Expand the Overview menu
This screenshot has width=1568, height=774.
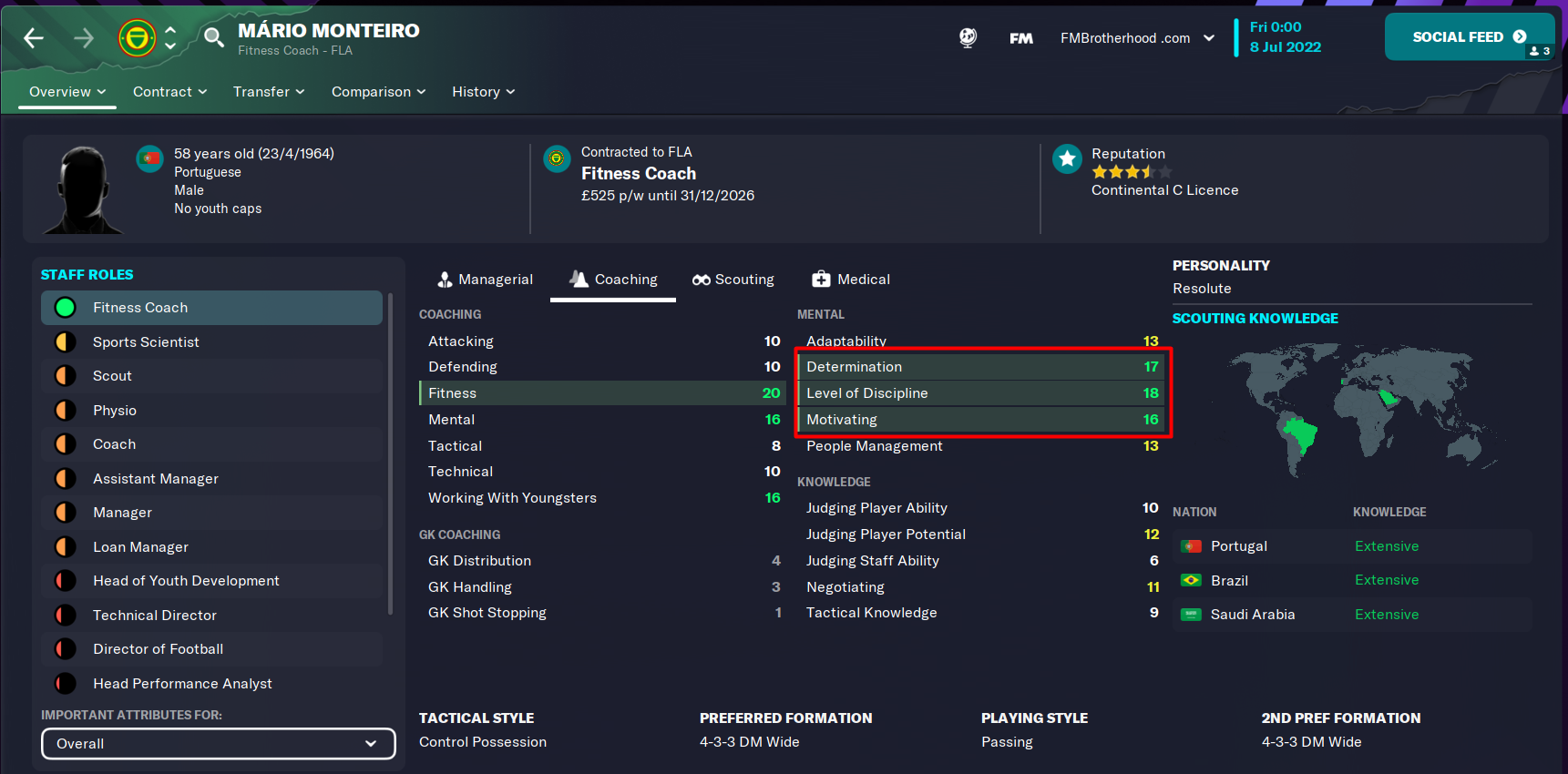(x=67, y=92)
